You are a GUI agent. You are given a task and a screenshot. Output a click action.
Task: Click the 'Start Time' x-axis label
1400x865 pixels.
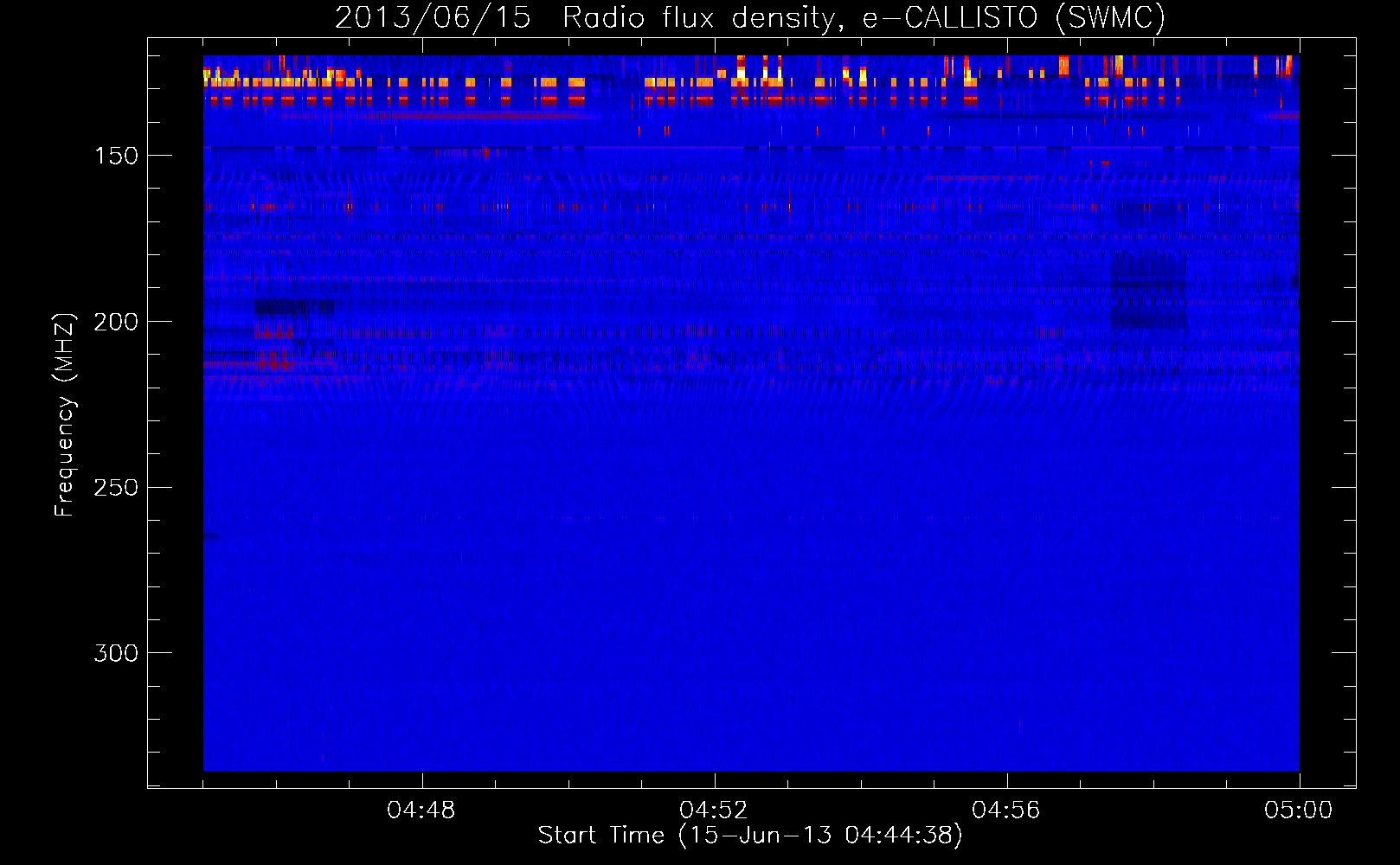750,836
